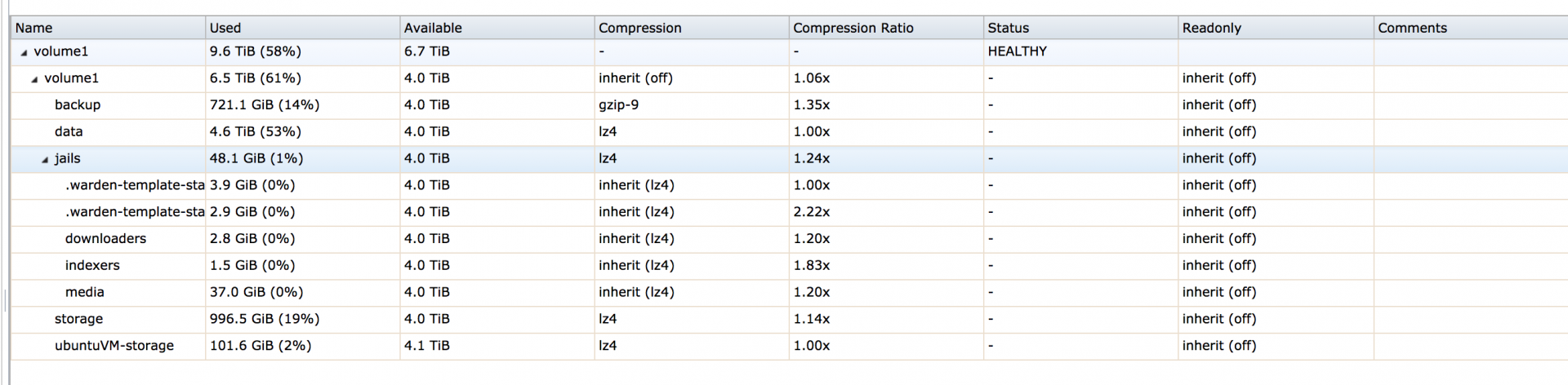
Task: Click the Status column header
Action: tap(1008, 28)
